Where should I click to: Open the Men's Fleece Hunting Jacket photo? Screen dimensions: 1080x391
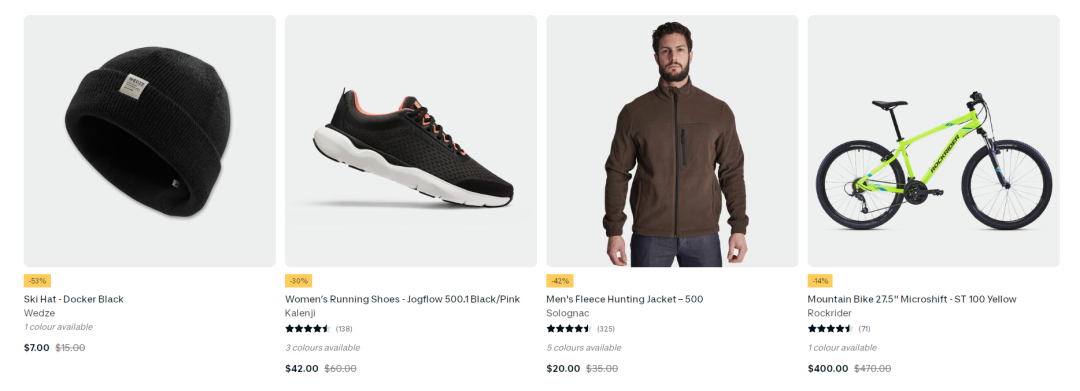(672, 141)
